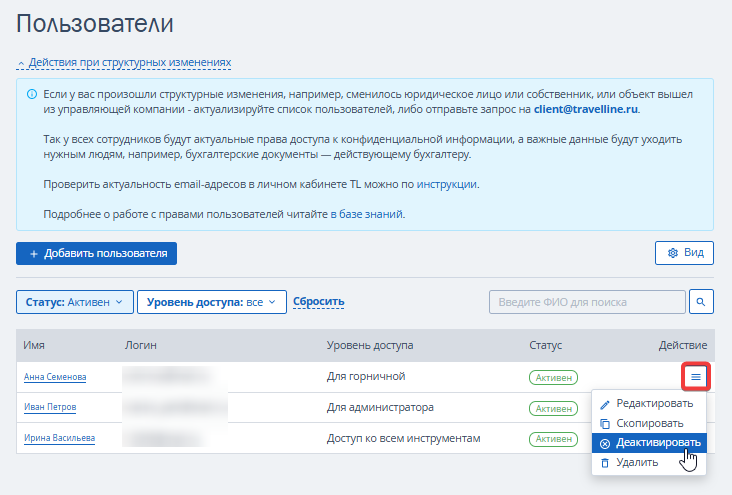Open the client@travelline.ru email link
This screenshot has width=732, height=495.
click(585, 109)
